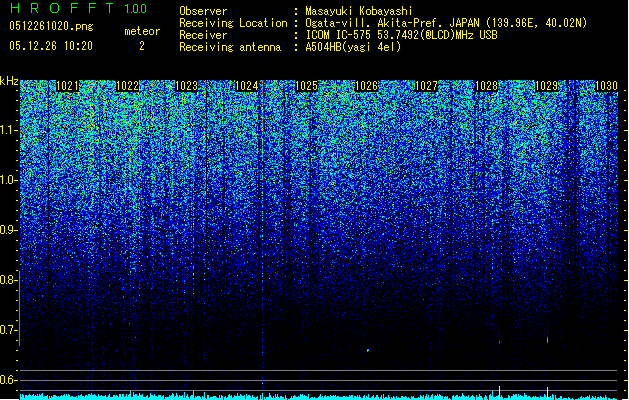Viewport: 629px width, 400px height.
Task: Click the 1027 time marker
Action: pos(426,86)
